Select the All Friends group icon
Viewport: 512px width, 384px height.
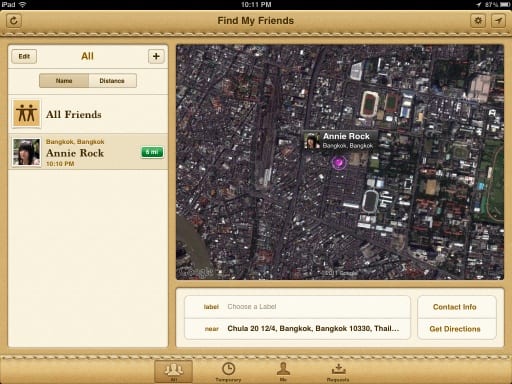click(27, 114)
